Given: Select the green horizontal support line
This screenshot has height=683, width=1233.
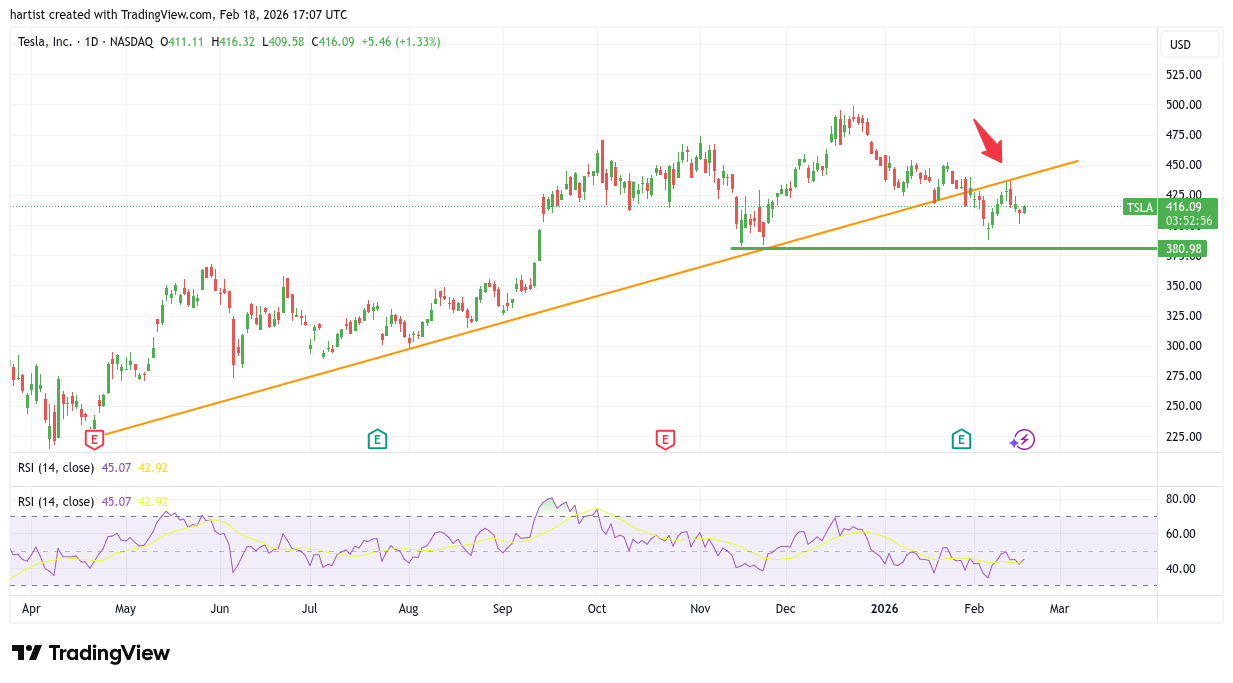Looking at the screenshot, I should [940, 248].
